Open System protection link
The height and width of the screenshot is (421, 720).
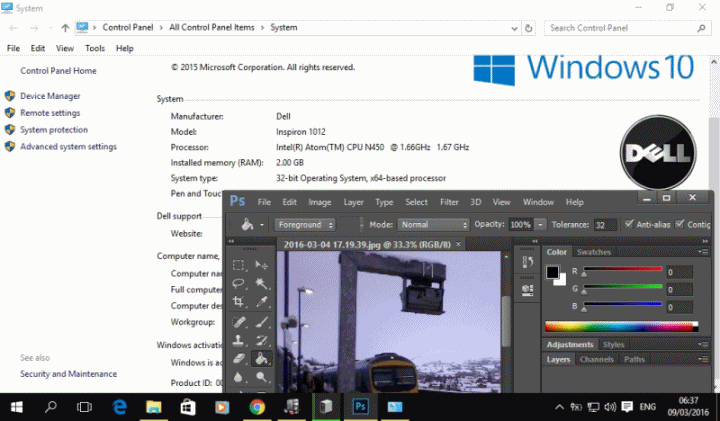tap(54, 130)
